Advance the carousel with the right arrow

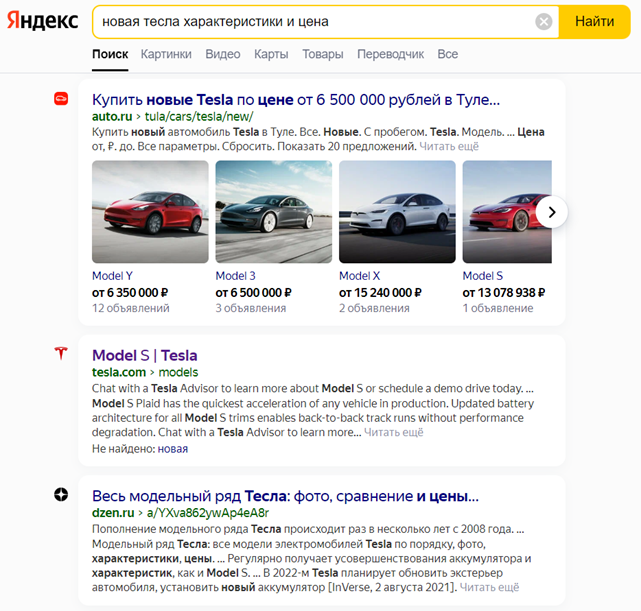click(552, 212)
